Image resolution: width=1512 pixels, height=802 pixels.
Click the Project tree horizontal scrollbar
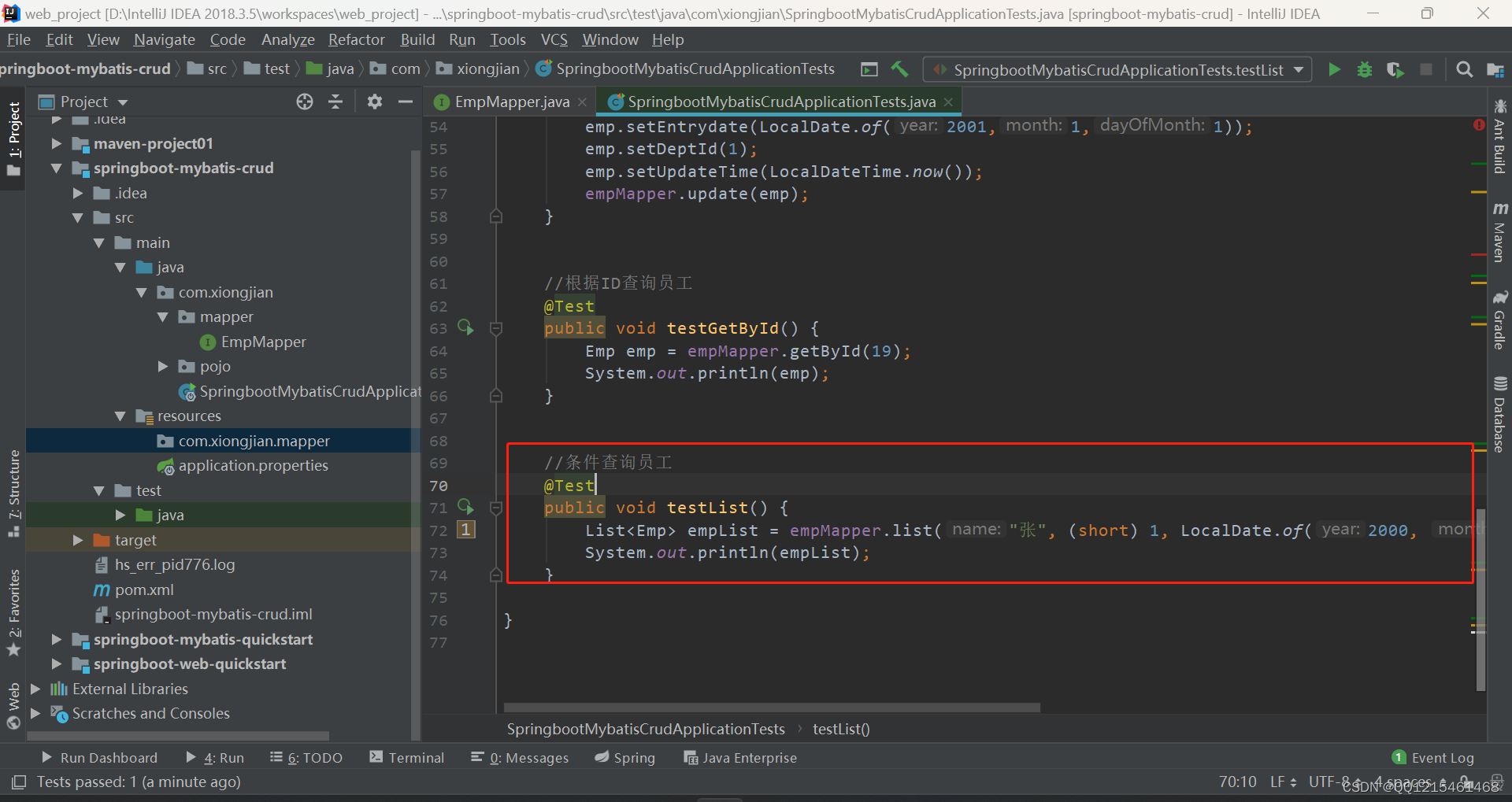point(178,736)
